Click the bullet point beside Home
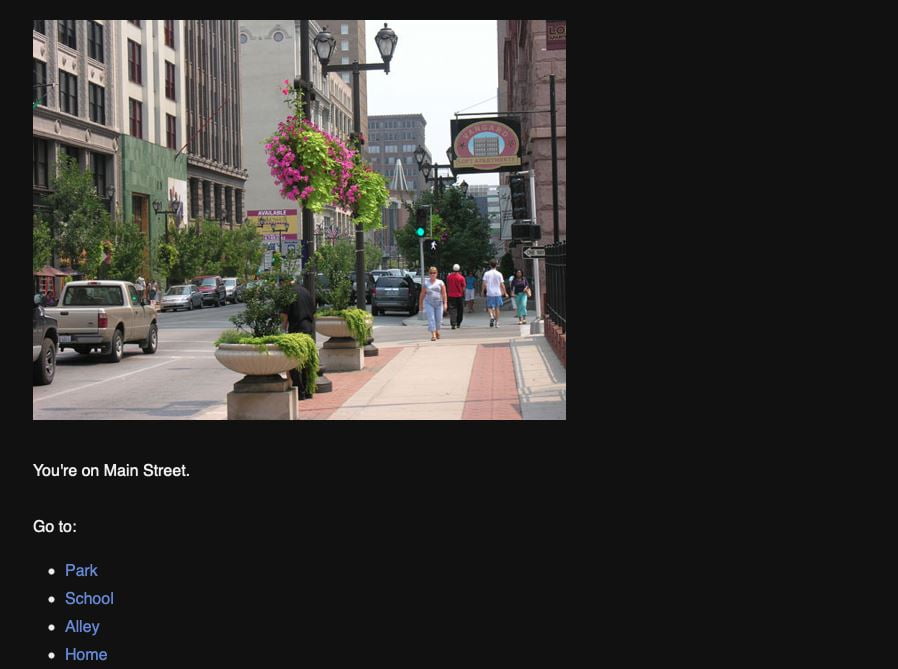Image resolution: width=898 pixels, height=669 pixels. pyautogui.click(x=51, y=655)
